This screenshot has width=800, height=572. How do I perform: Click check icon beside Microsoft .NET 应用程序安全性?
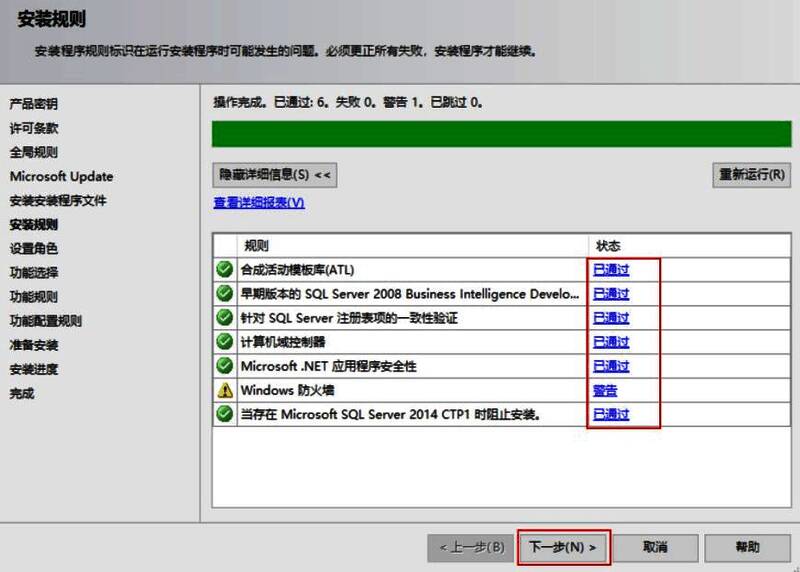click(x=224, y=366)
